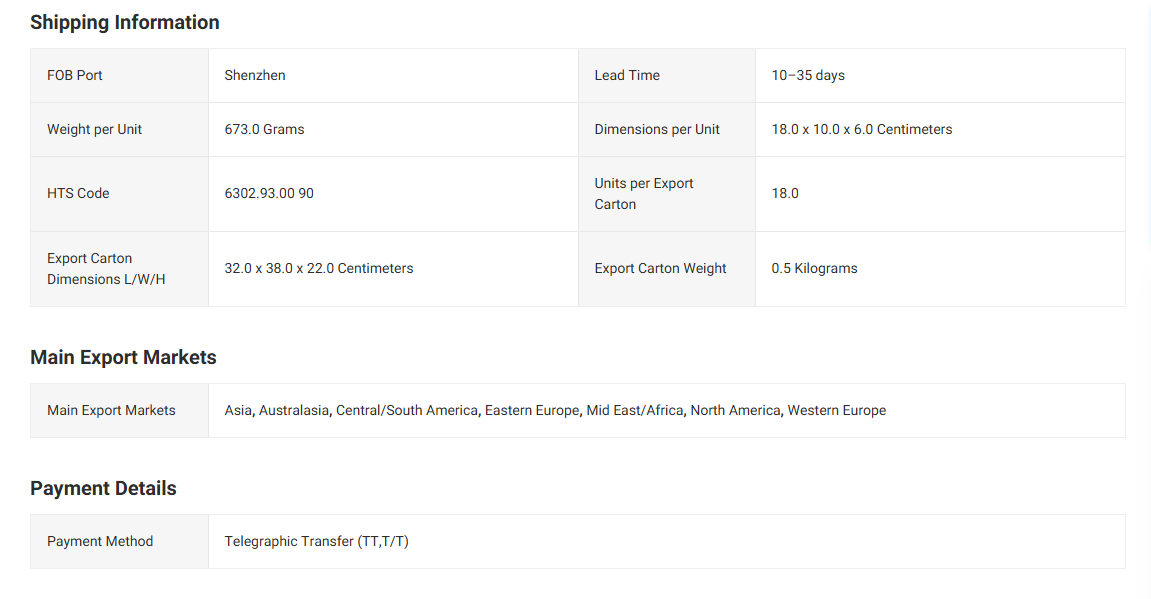Image resolution: width=1151 pixels, height=599 pixels.
Task: Click the HTS code number 6302.93.00 90
Action: coord(269,193)
